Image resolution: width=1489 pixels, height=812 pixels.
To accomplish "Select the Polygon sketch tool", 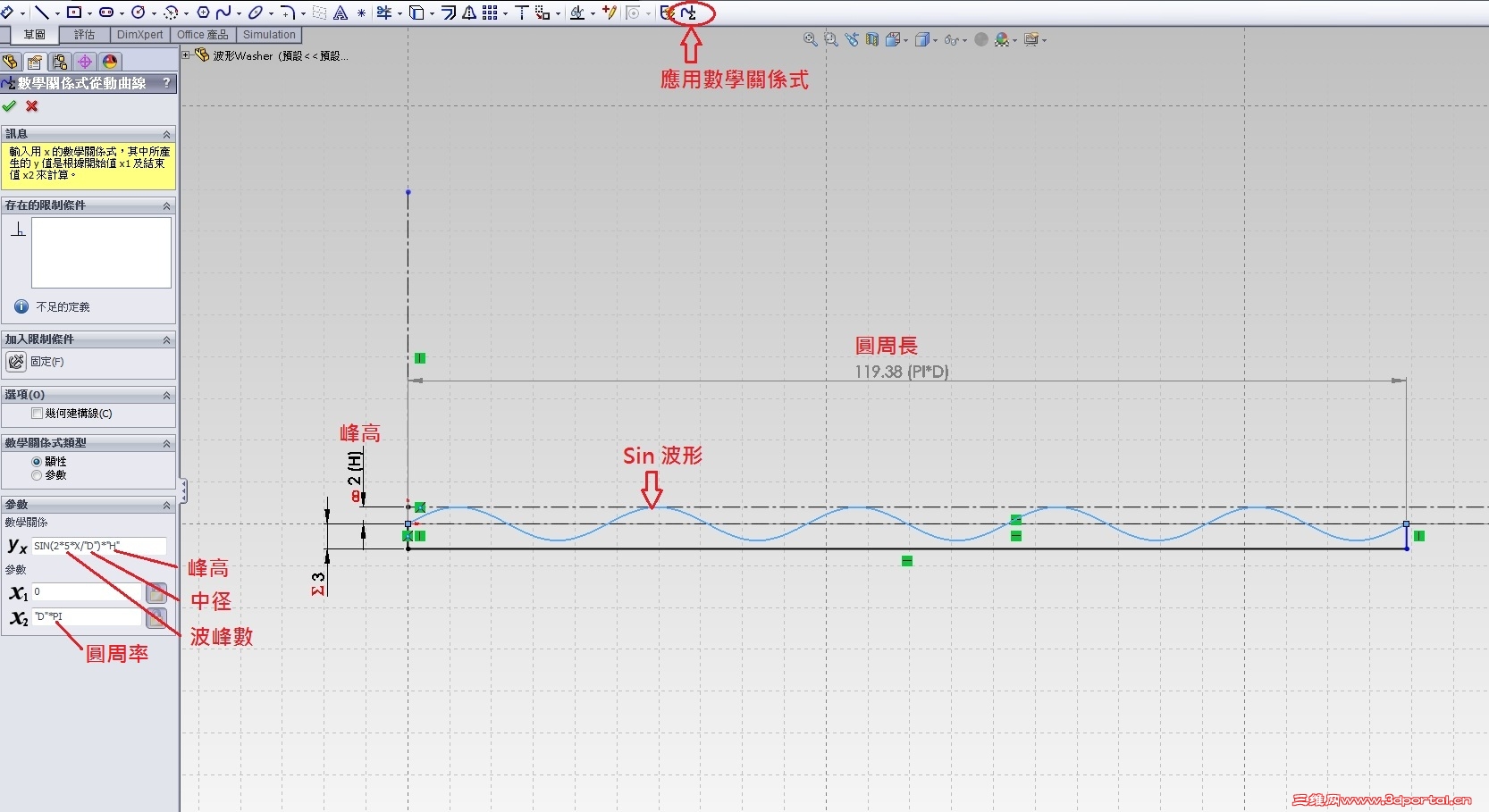I will click(x=203, y=13).
